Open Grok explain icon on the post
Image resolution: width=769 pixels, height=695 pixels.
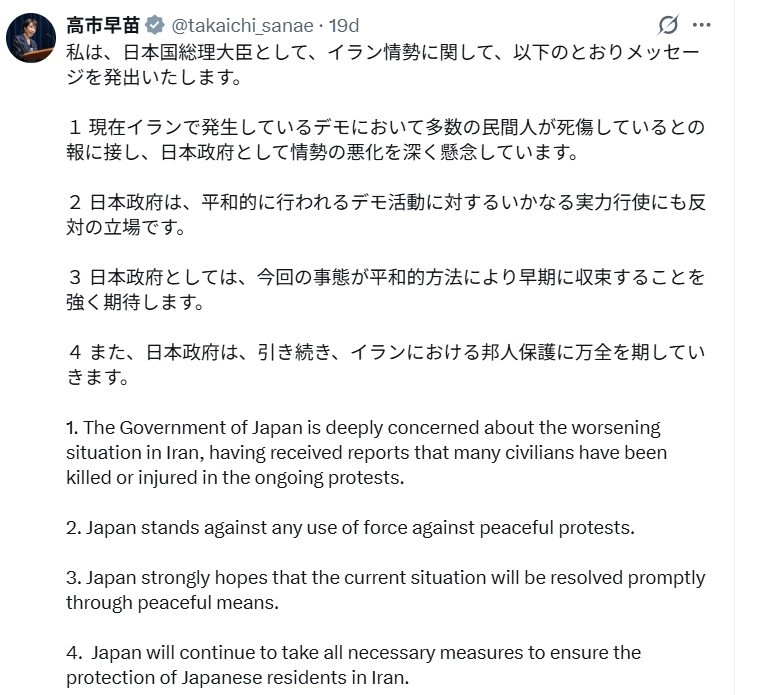(x=667, y=24)
